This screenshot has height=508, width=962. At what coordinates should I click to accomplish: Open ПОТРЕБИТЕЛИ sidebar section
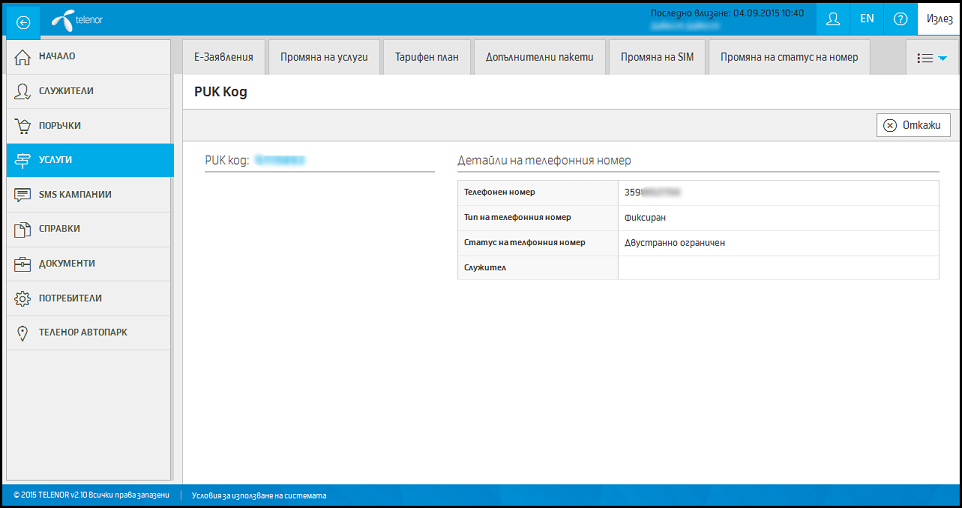[x=89, y=299]
